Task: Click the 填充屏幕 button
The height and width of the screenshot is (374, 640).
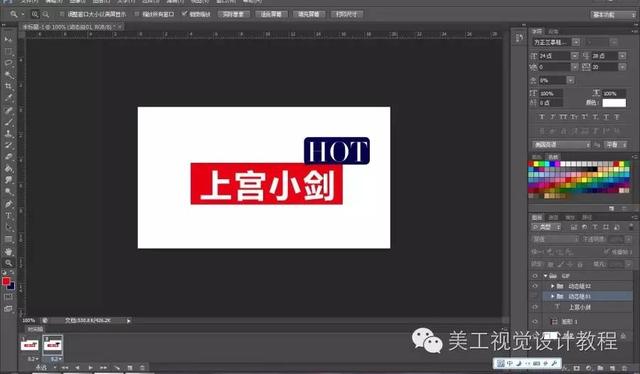Action: click(x=309, y=14)
